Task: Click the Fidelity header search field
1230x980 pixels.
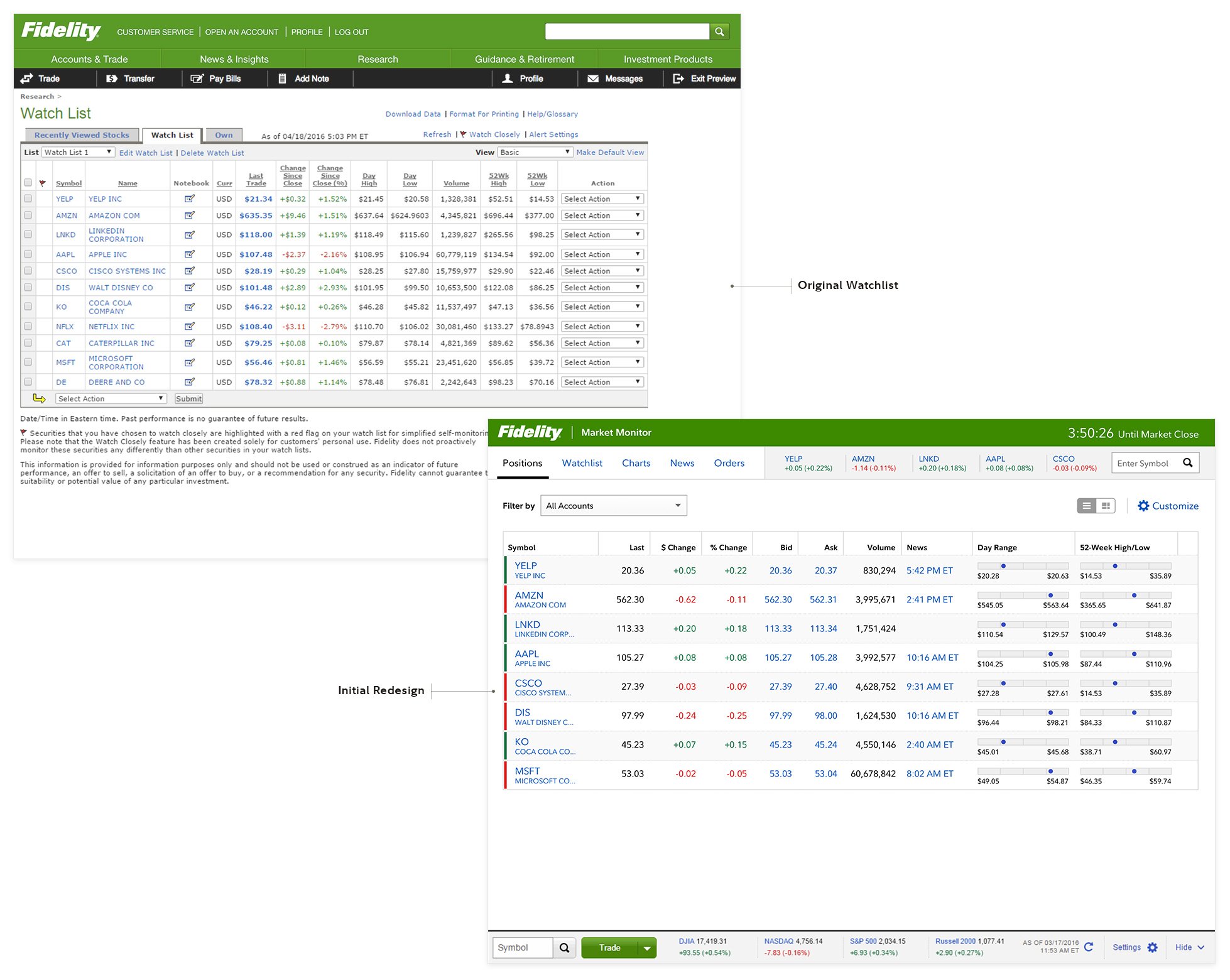Action: pyautogui.click(x=627, y=31)
